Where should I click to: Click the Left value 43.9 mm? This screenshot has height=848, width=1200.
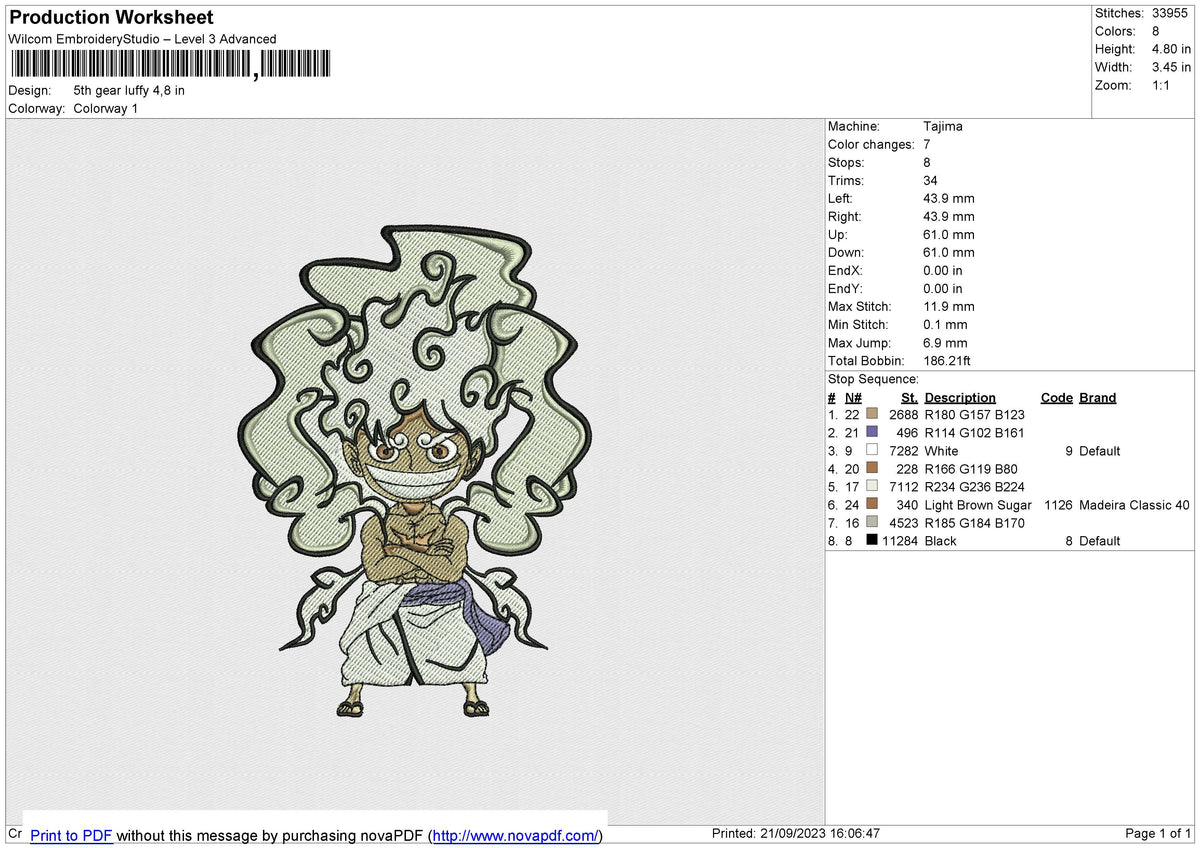[949, 199]
